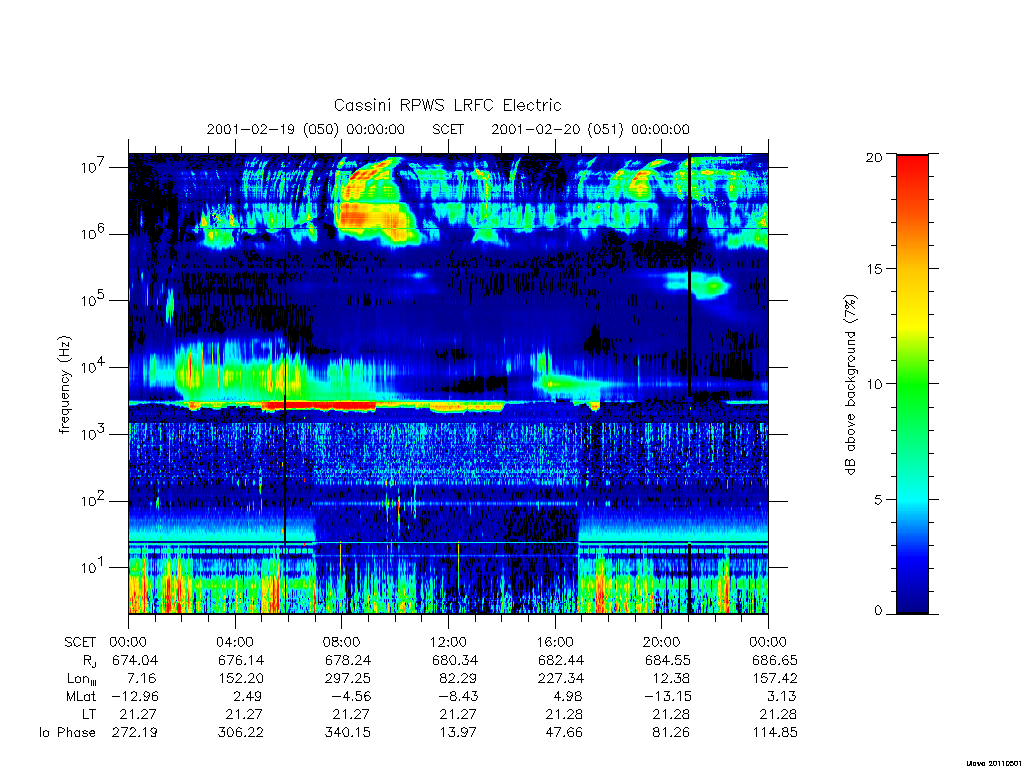Click time tick label '16:00'
Viewport: 1024px width, 768px height.
tap(554, 642)
